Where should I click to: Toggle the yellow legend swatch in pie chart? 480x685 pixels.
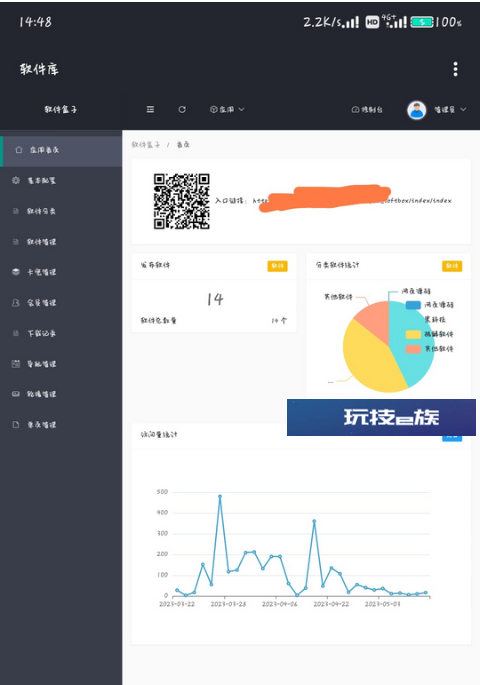(x=413, y=335)
